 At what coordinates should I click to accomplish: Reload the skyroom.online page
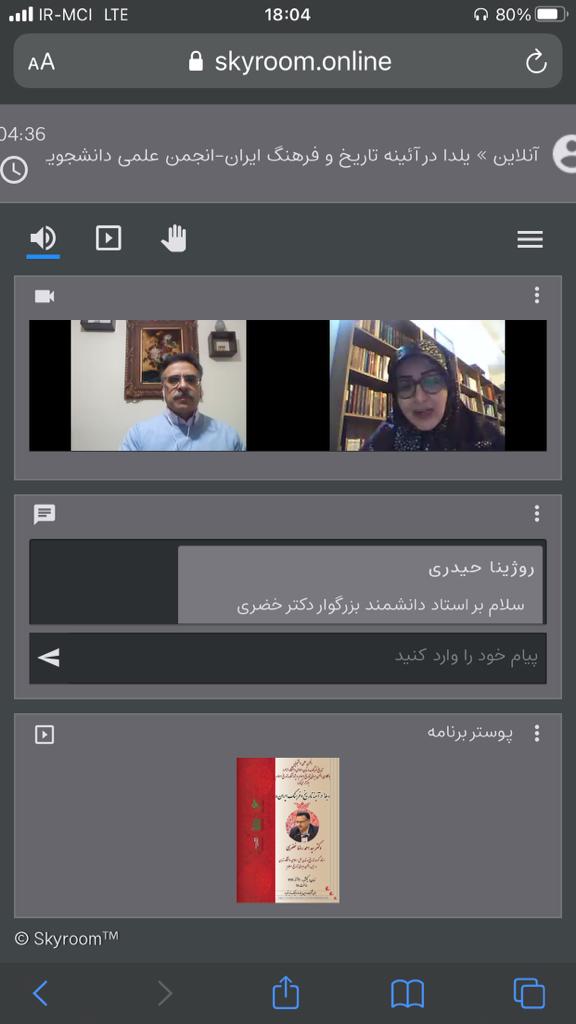536,62
